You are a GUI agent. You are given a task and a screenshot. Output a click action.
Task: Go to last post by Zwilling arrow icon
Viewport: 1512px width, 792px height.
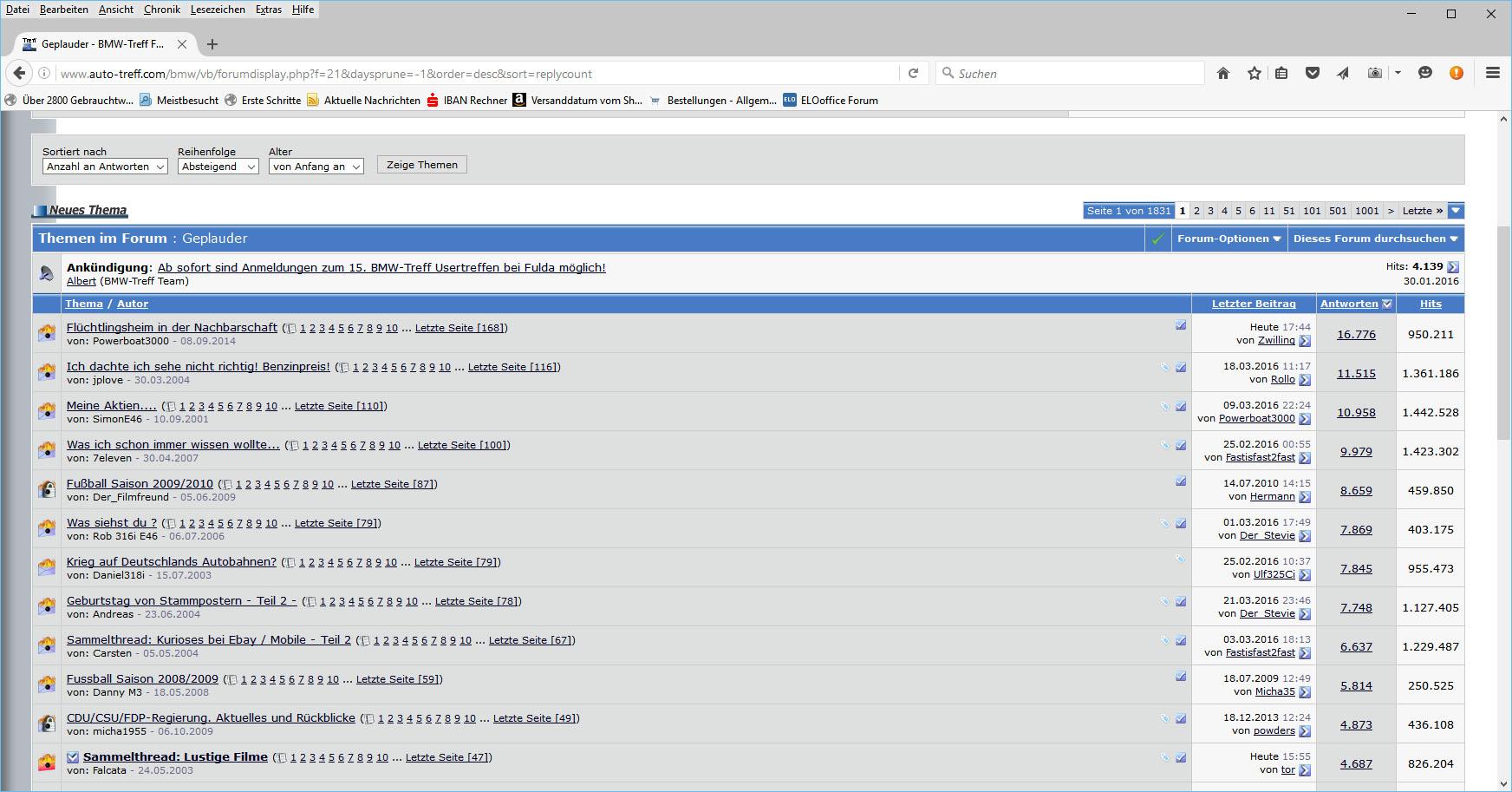point(1305,341)
